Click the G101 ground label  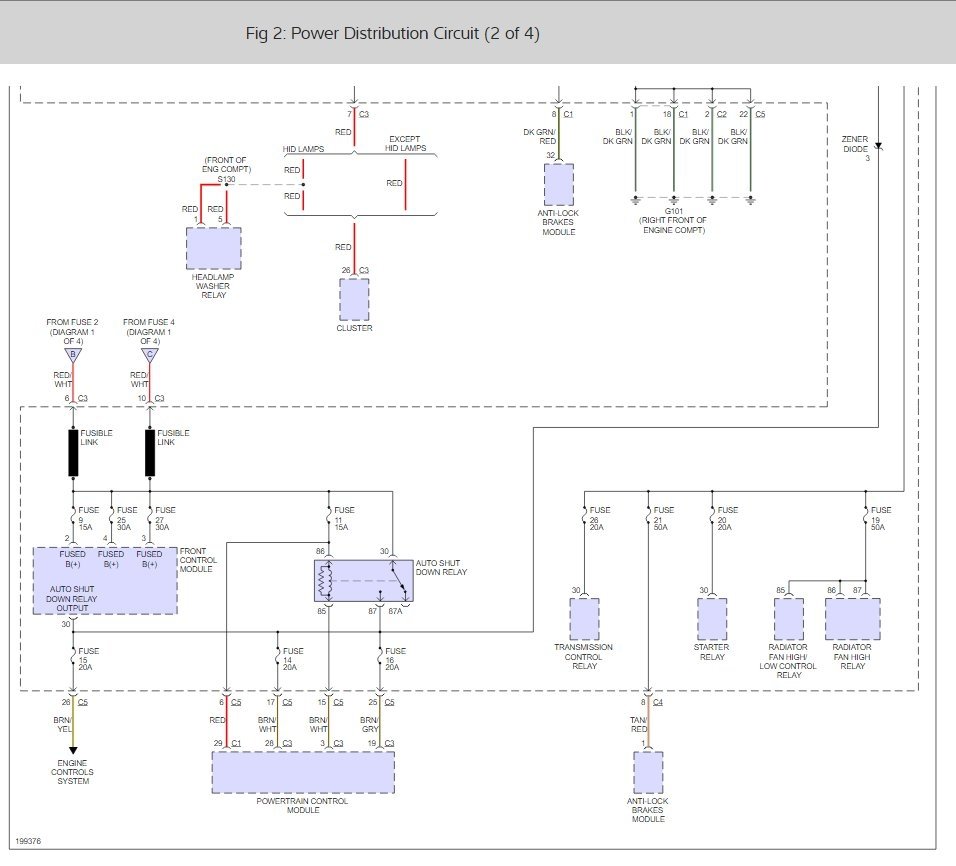pos(674,211)
